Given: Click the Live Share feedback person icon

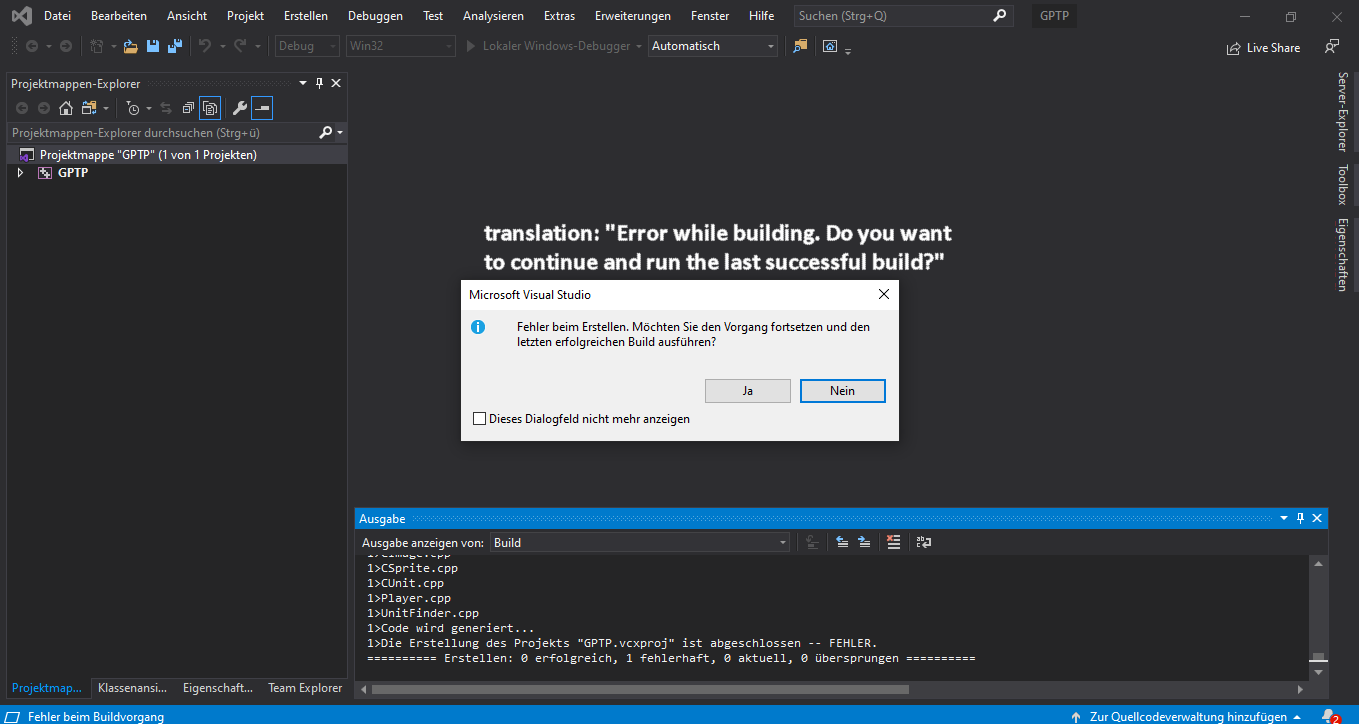Looking at the screenshot, I should tap(1331, 46).
